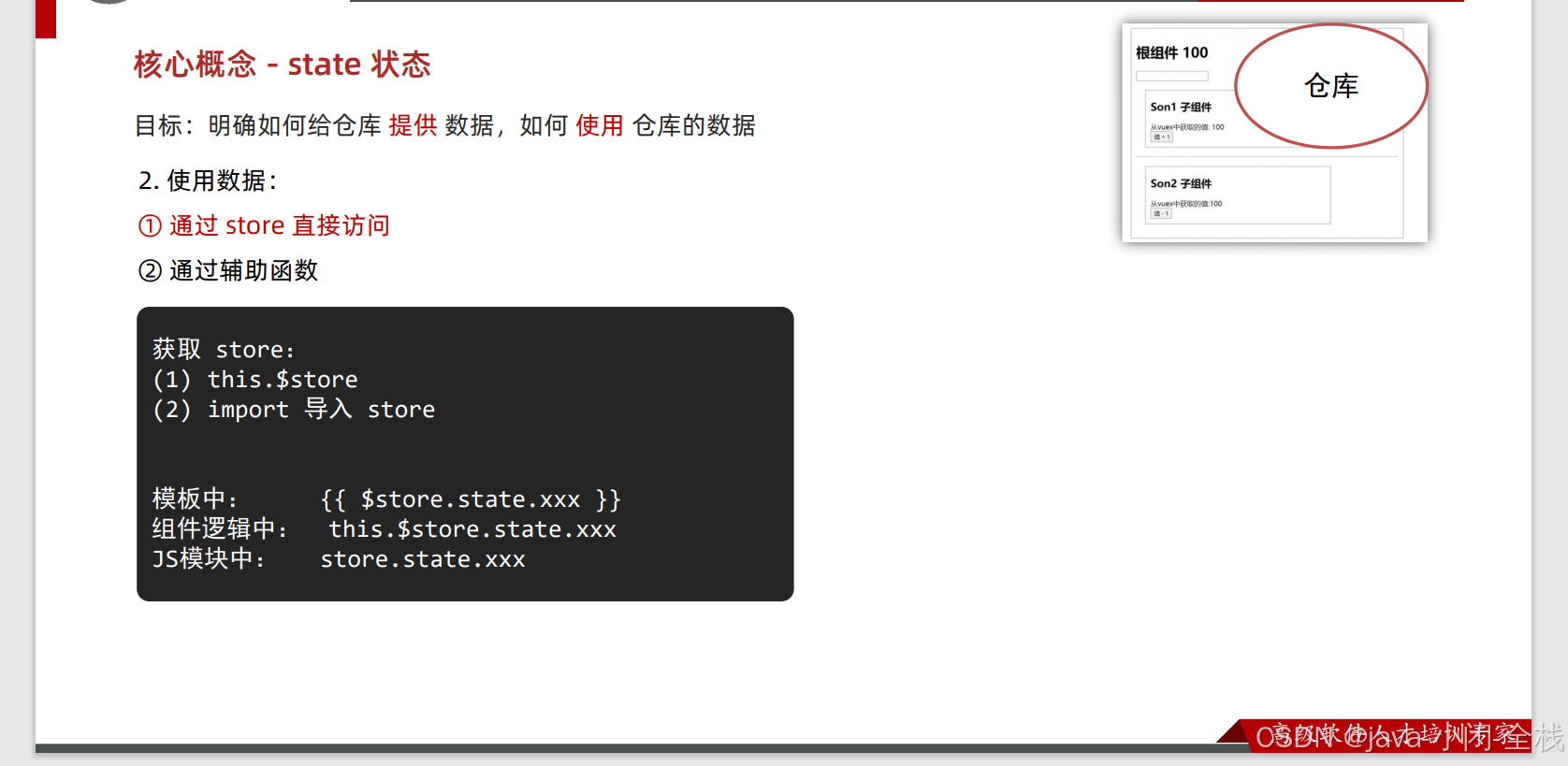
Task: Click the slide title '核心概念 - state 状态'
Action: click(282, 65)
